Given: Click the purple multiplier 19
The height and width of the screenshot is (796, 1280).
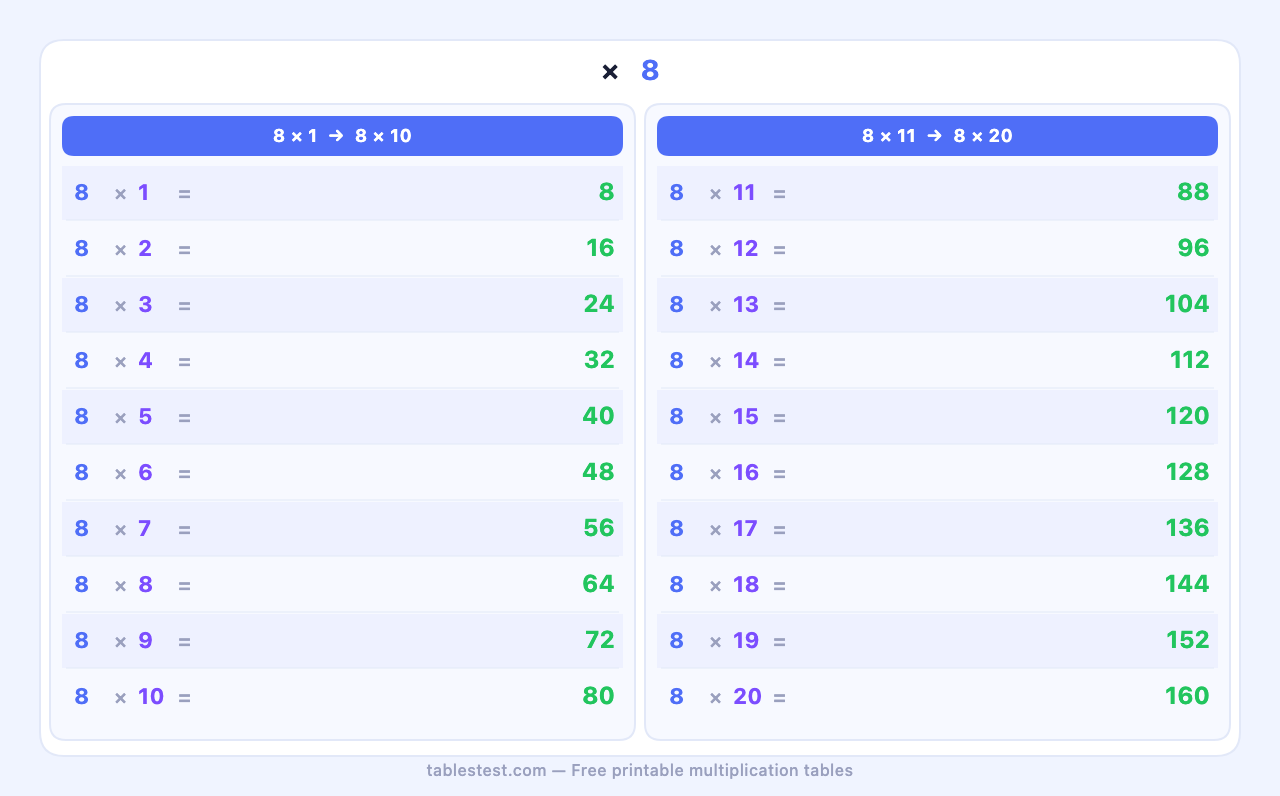Looking at the screenshot, I should pyautogui.click(x=745, y=640).
